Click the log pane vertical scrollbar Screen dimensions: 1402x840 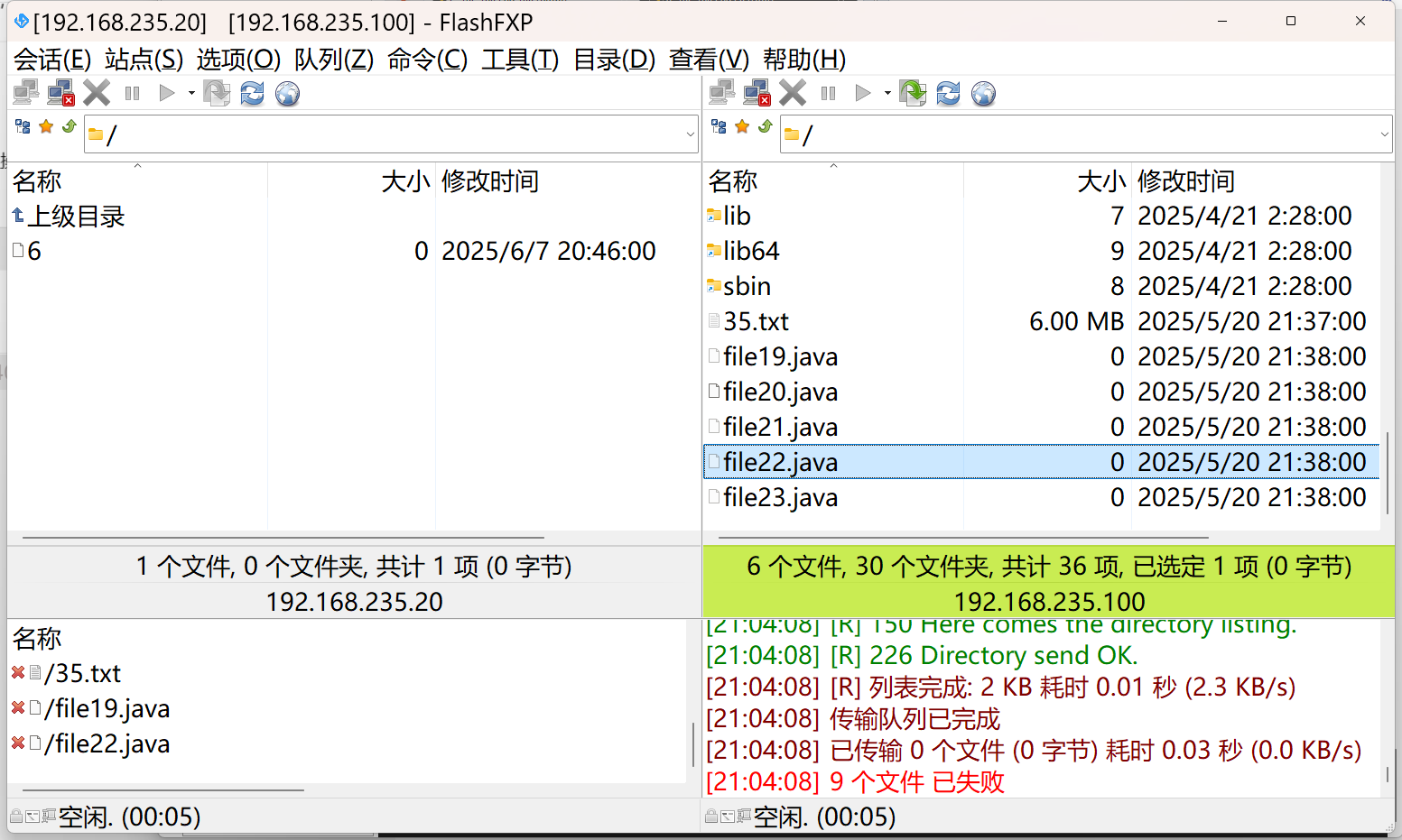pyautogui.click(x=1387, y=776)
